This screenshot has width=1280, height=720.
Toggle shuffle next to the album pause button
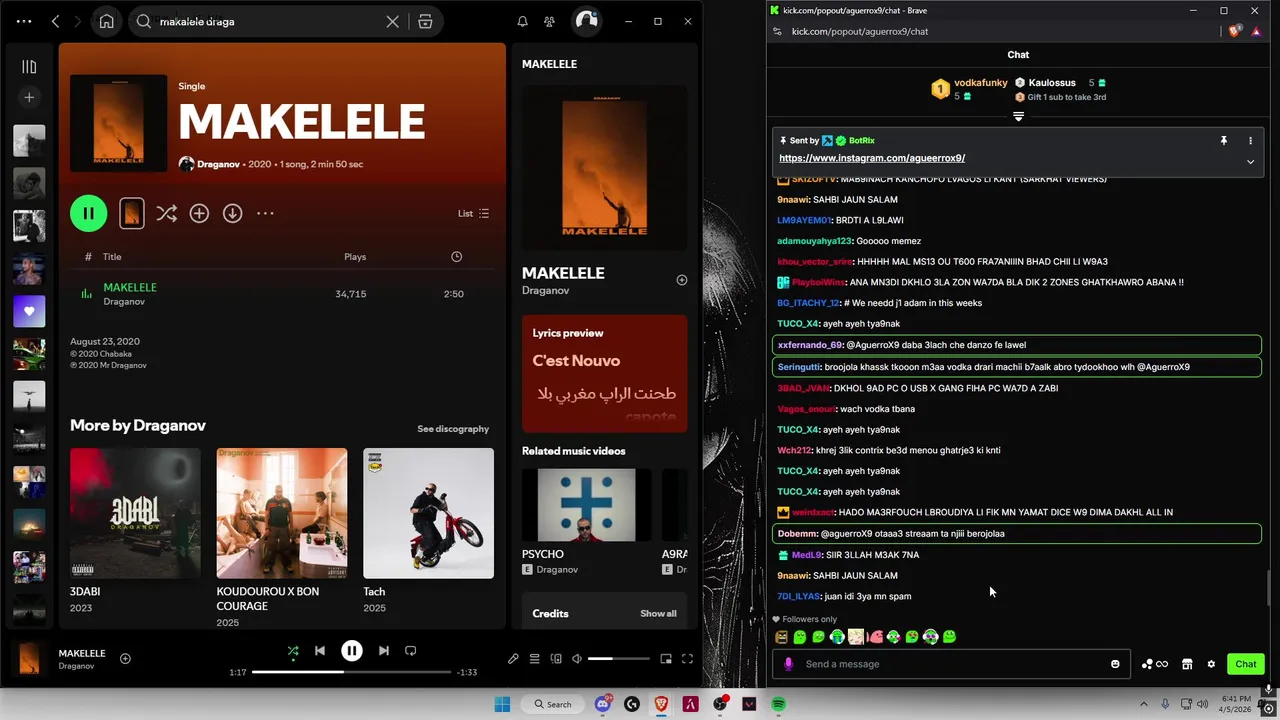tap(166, 213)
